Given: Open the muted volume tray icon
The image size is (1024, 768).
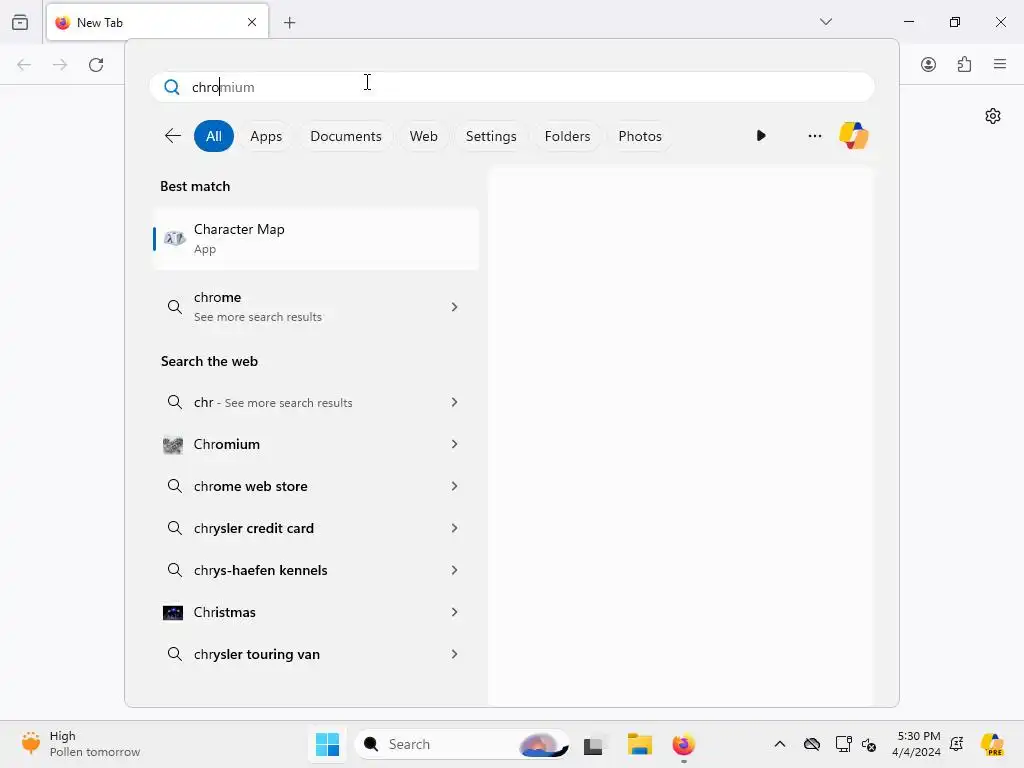Looking at the screenshot, I should coord(869,744).
